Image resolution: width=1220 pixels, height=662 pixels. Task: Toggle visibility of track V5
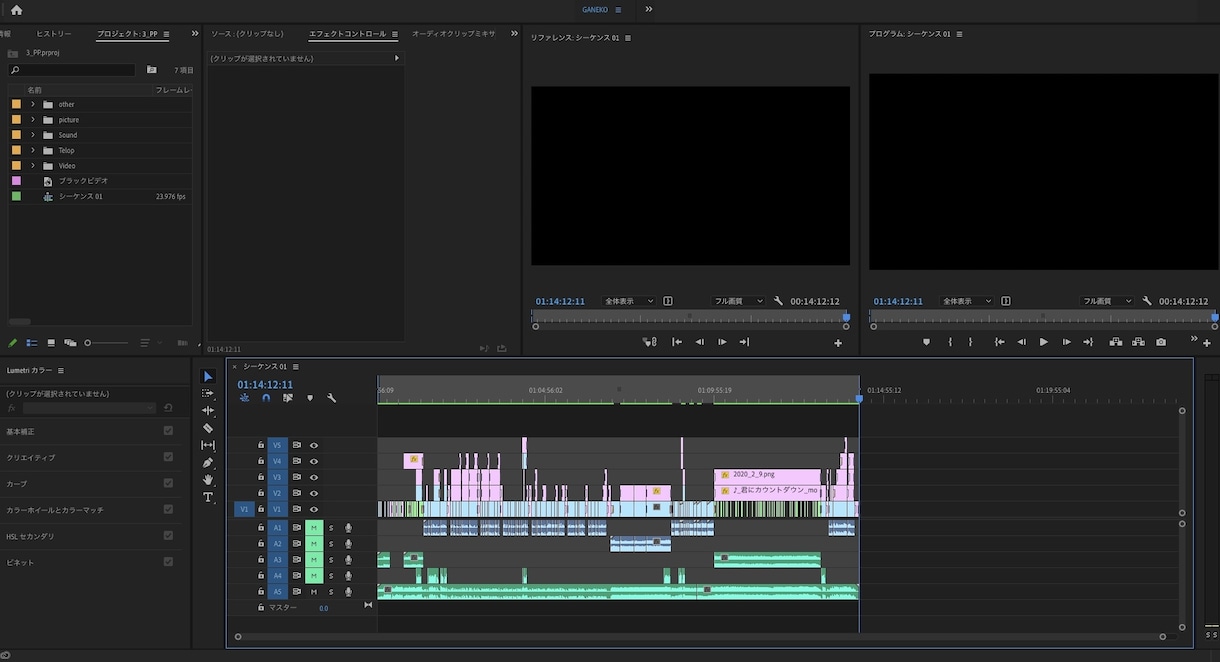(314, 445)
